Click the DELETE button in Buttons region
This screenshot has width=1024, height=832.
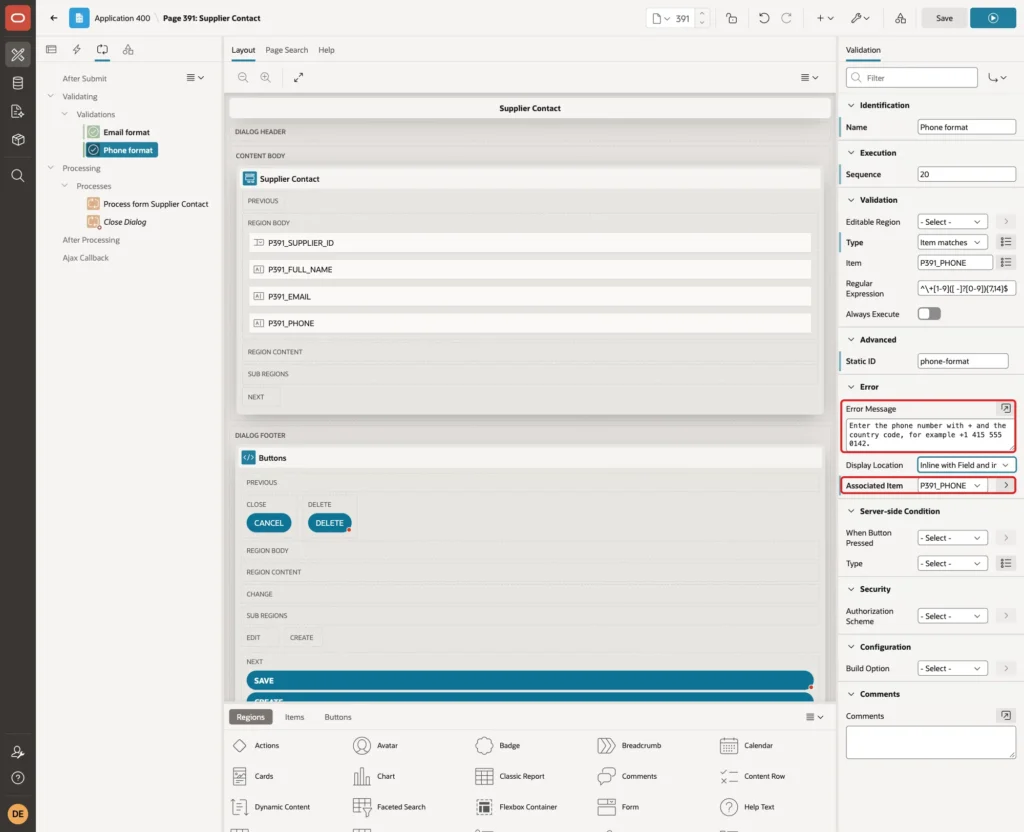[329, 523]
